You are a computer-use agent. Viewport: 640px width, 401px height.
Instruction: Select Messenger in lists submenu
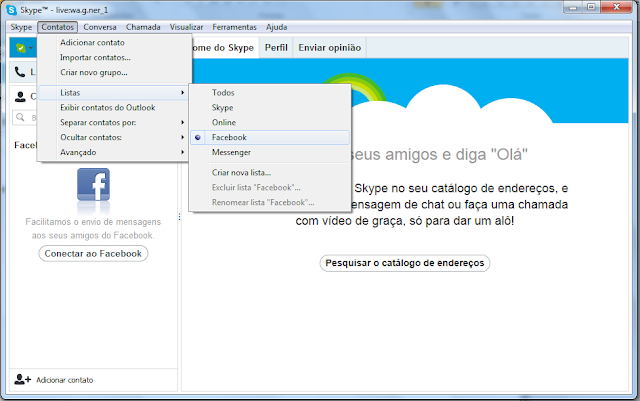pos(270,152)
